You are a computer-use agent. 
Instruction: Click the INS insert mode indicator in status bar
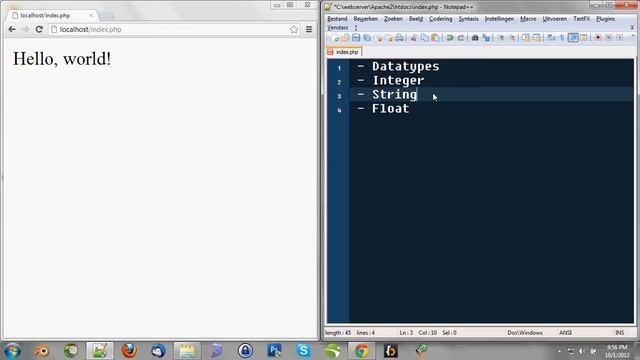click(x=620, y=333)
